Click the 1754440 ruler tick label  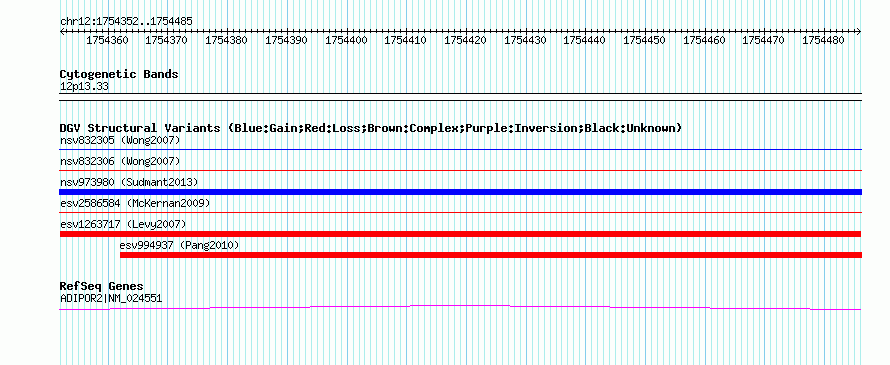point(585,41)
